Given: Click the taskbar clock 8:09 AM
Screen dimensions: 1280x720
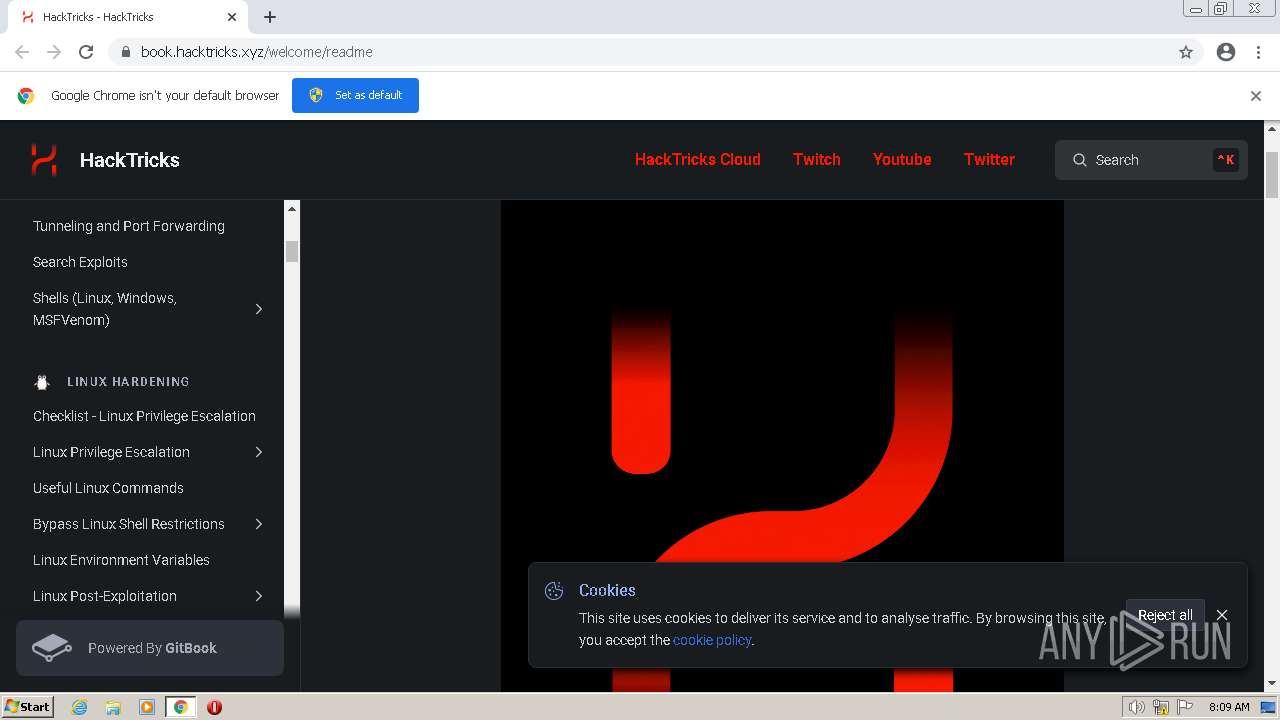Looking at the screenshot, I should point(1229,707).
